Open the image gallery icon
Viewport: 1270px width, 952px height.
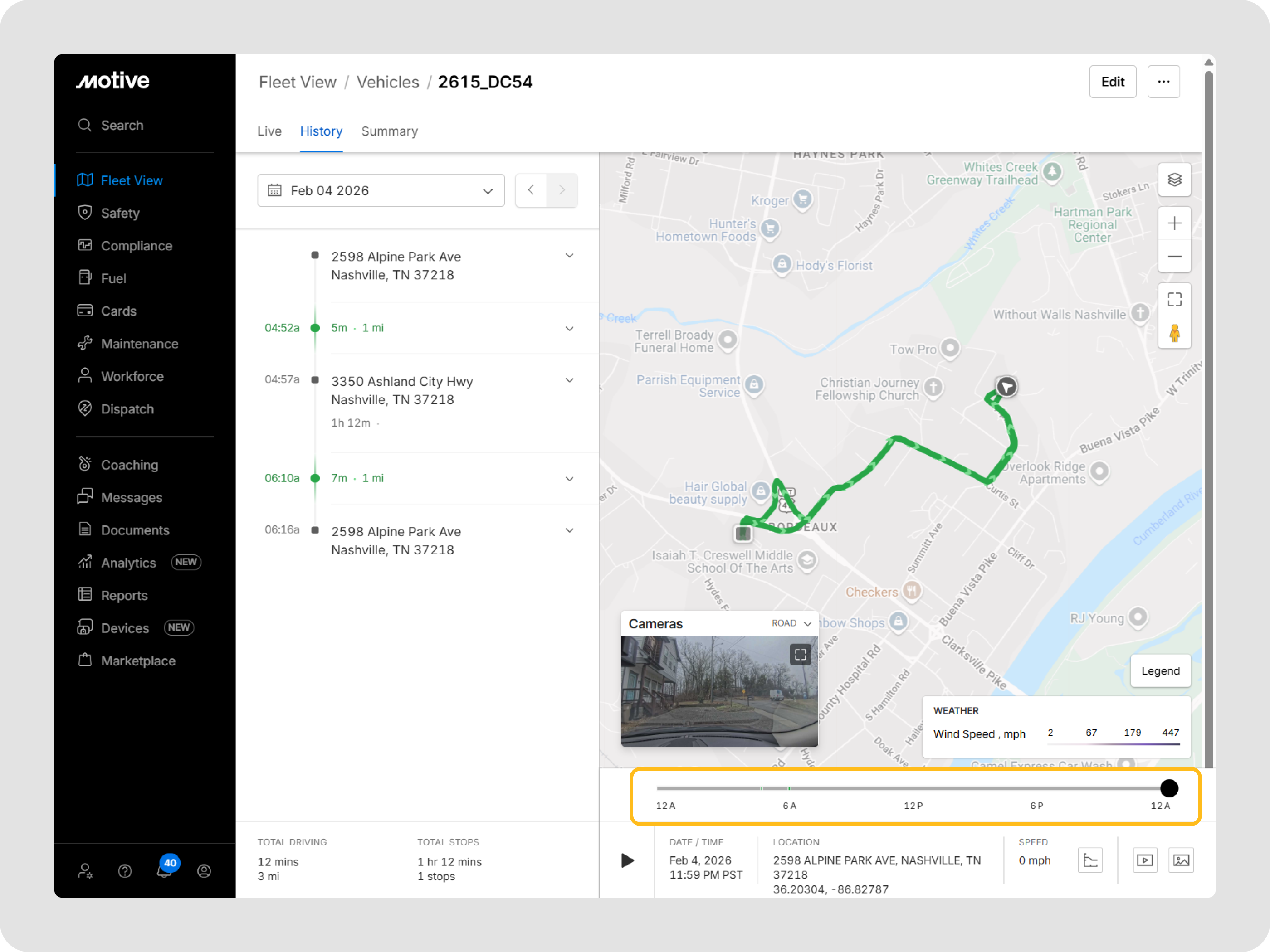pyautogui.click(x=1181, y=860)
